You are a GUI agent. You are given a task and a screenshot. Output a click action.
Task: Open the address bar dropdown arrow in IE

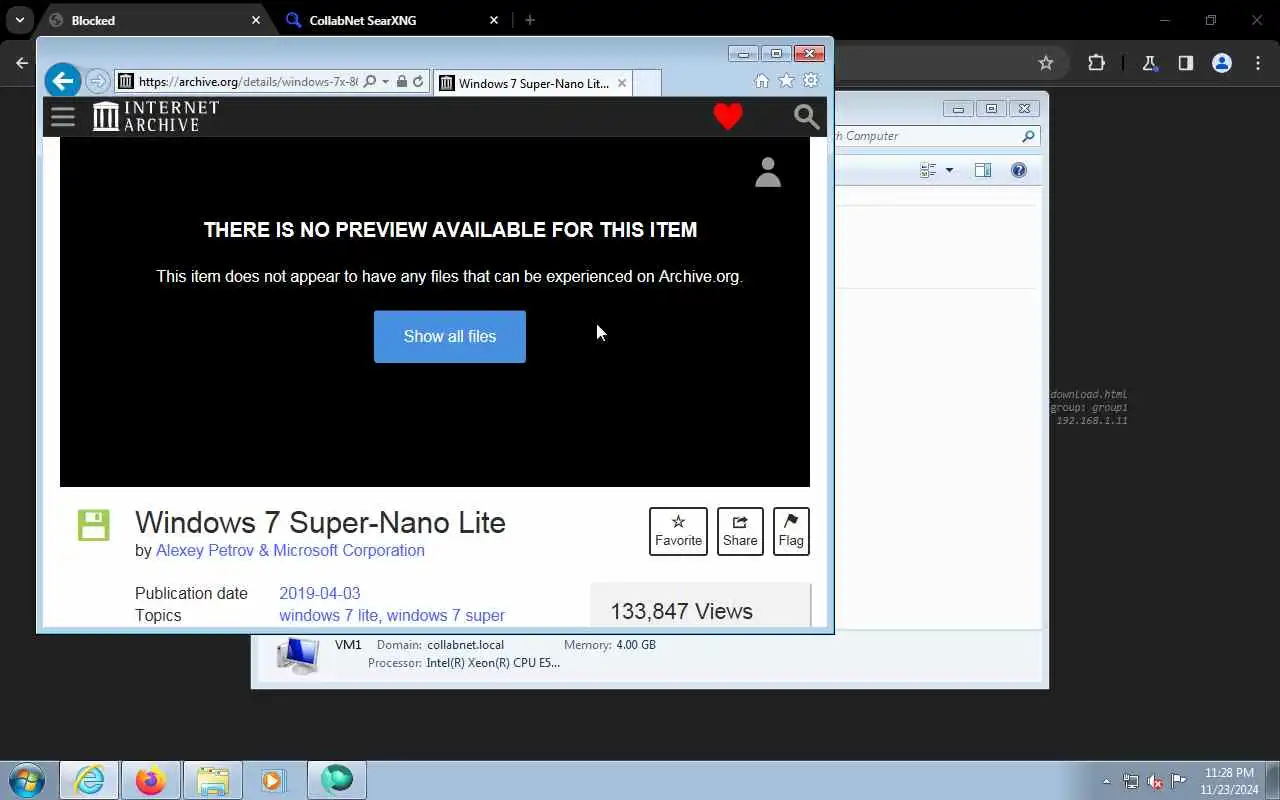[x=385, y=82]
